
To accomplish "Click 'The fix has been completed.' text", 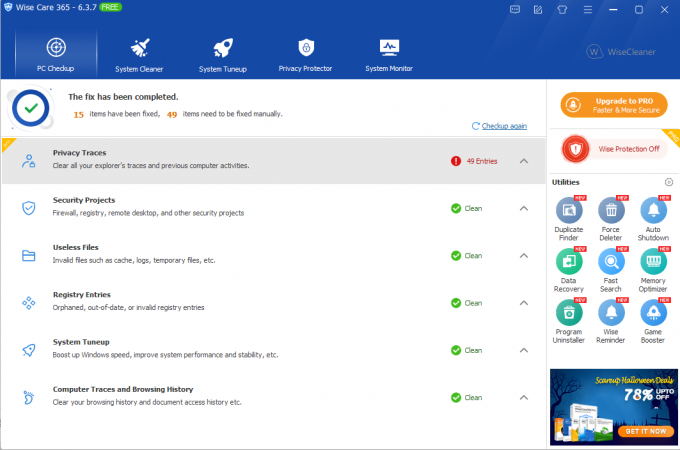I will coord(123,97).
